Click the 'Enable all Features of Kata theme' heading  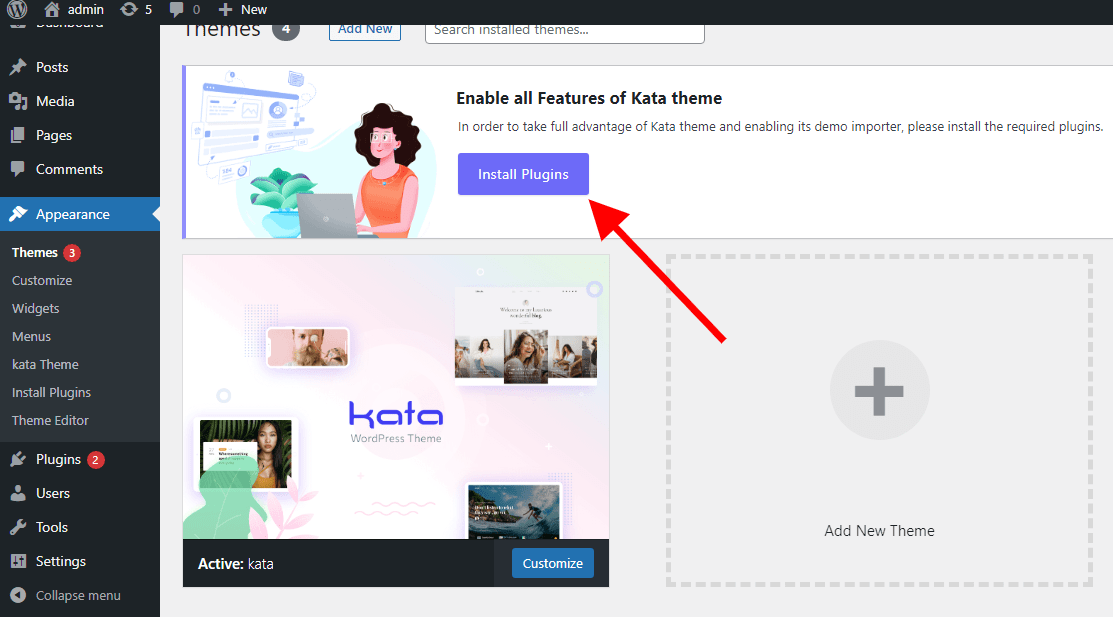point(589,98)
